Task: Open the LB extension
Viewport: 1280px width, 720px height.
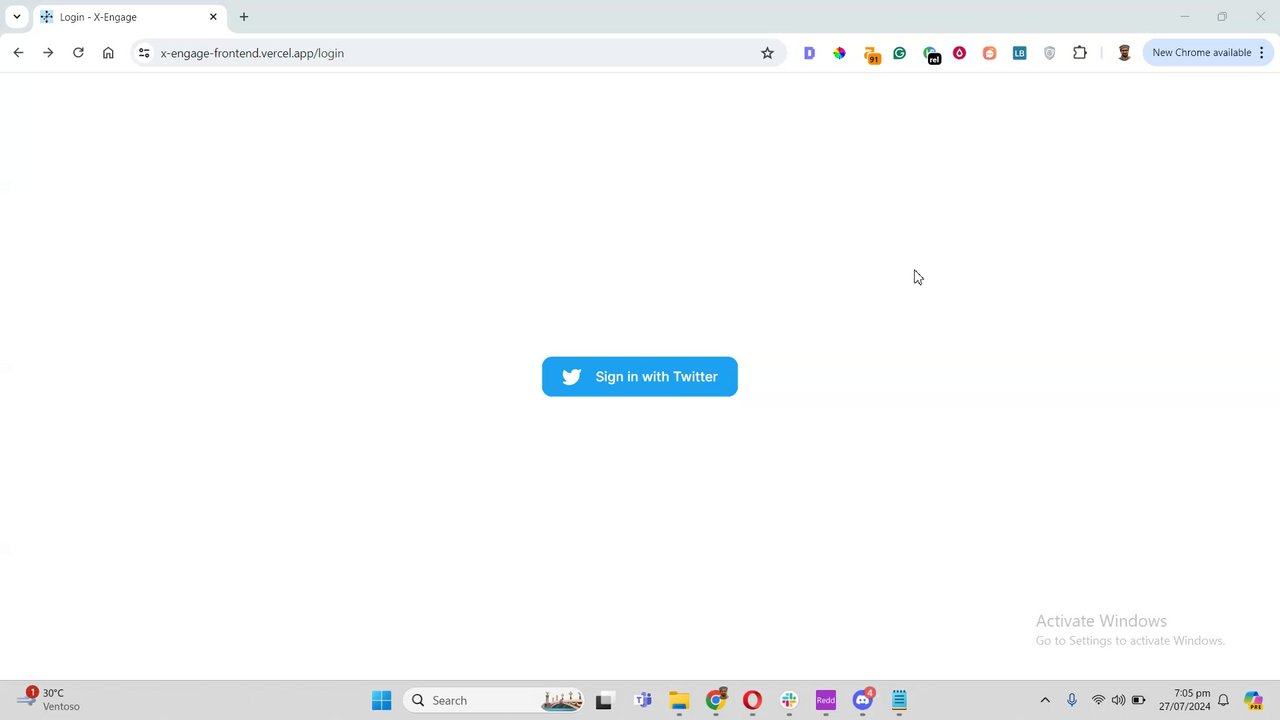Action: pyautogui.click(x=1020, y=53)
